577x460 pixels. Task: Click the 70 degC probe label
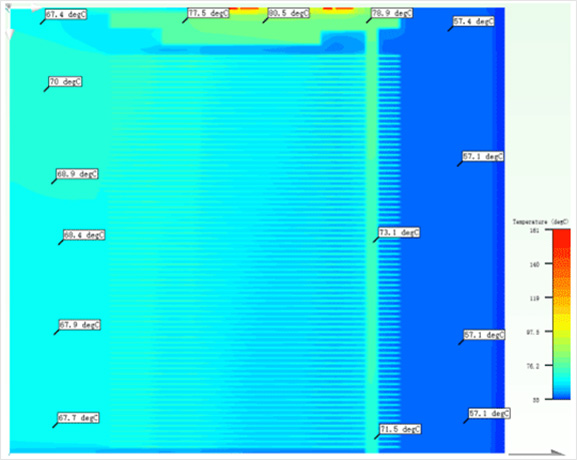(x=66, y=82)
